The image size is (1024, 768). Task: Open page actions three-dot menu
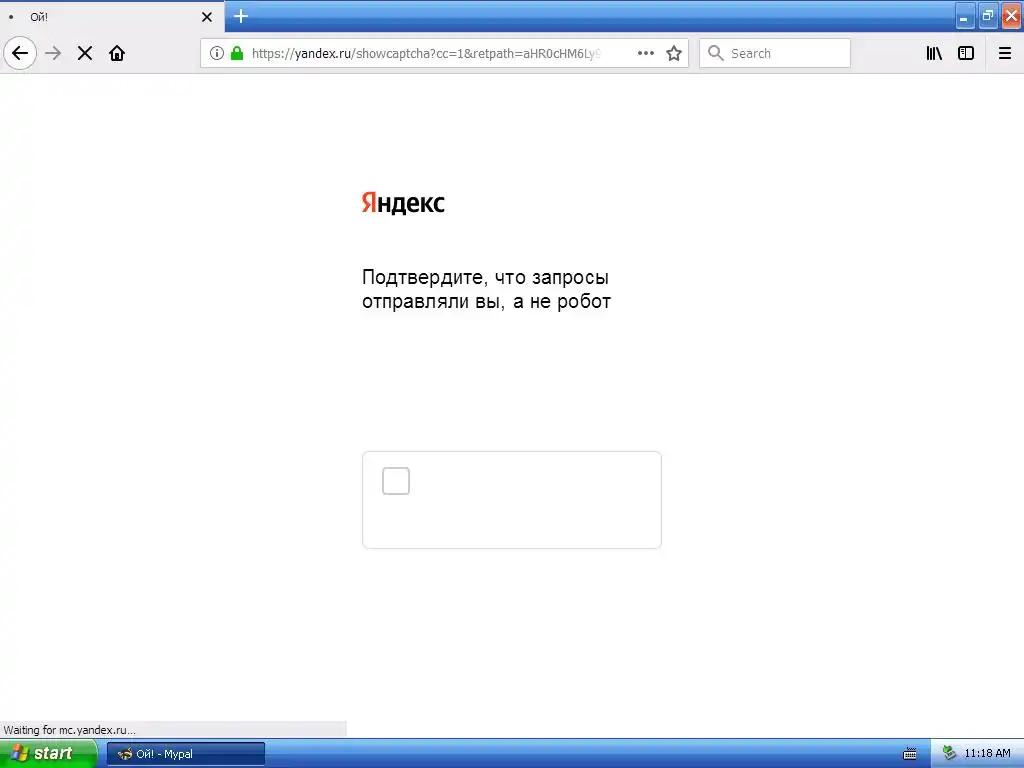pyautogui.click(x=645, y=53)
